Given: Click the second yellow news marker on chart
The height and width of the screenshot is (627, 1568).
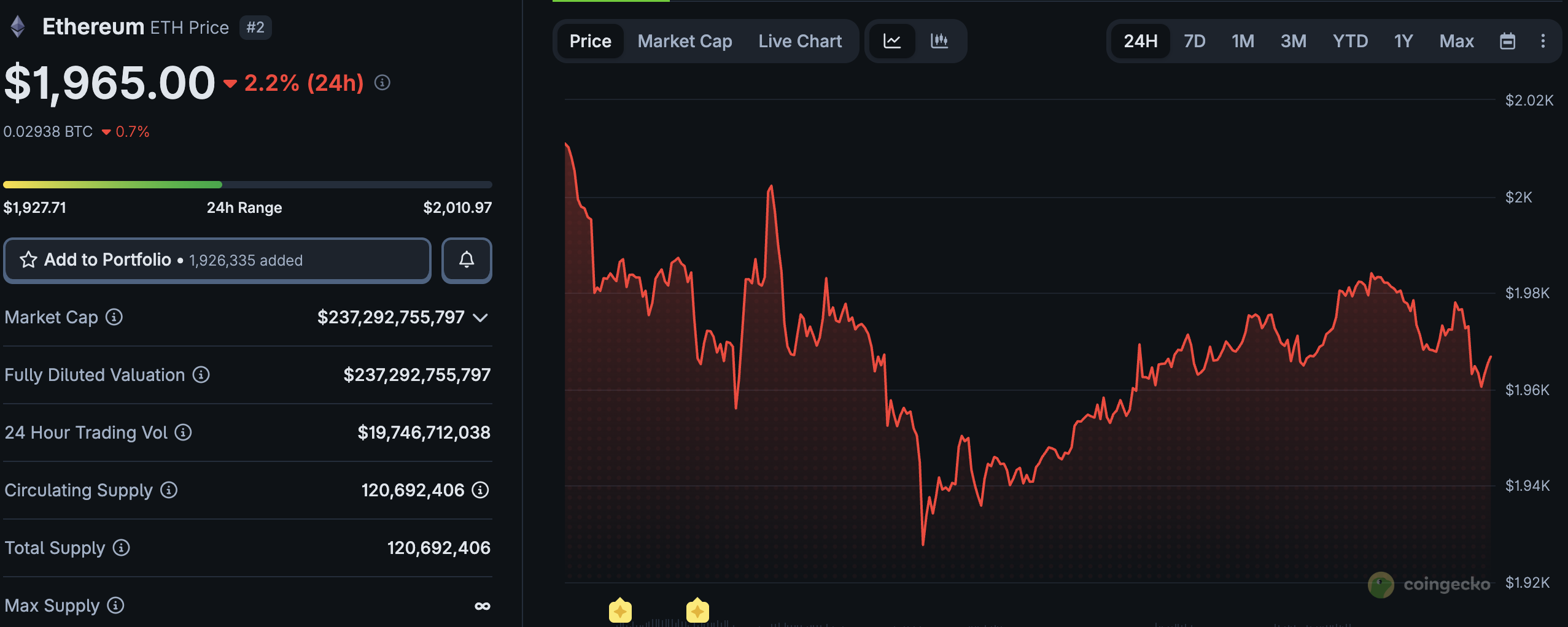Looking at the screenshot, I should 697,610.
